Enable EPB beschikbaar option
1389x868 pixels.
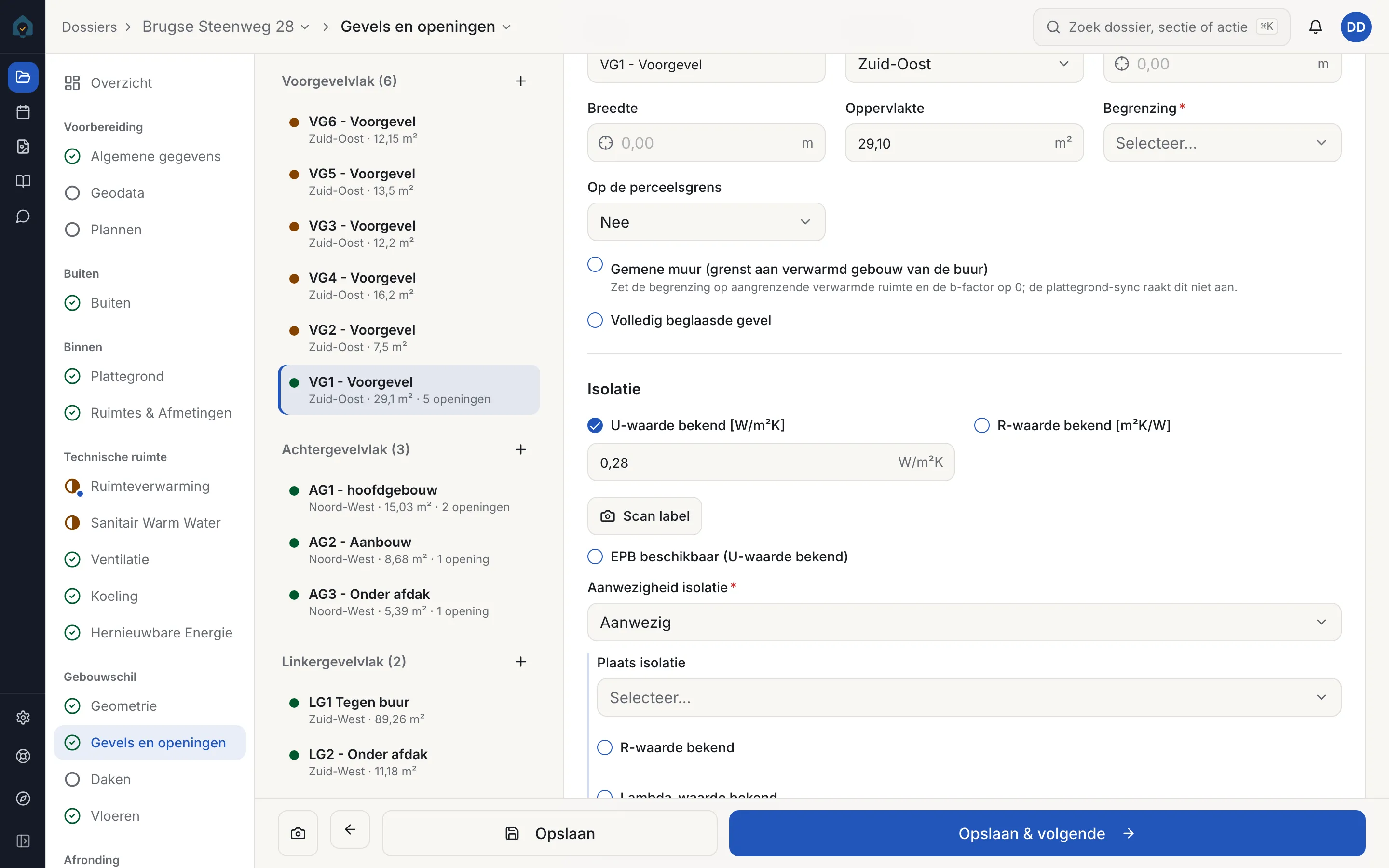click(x=595, y=556)
